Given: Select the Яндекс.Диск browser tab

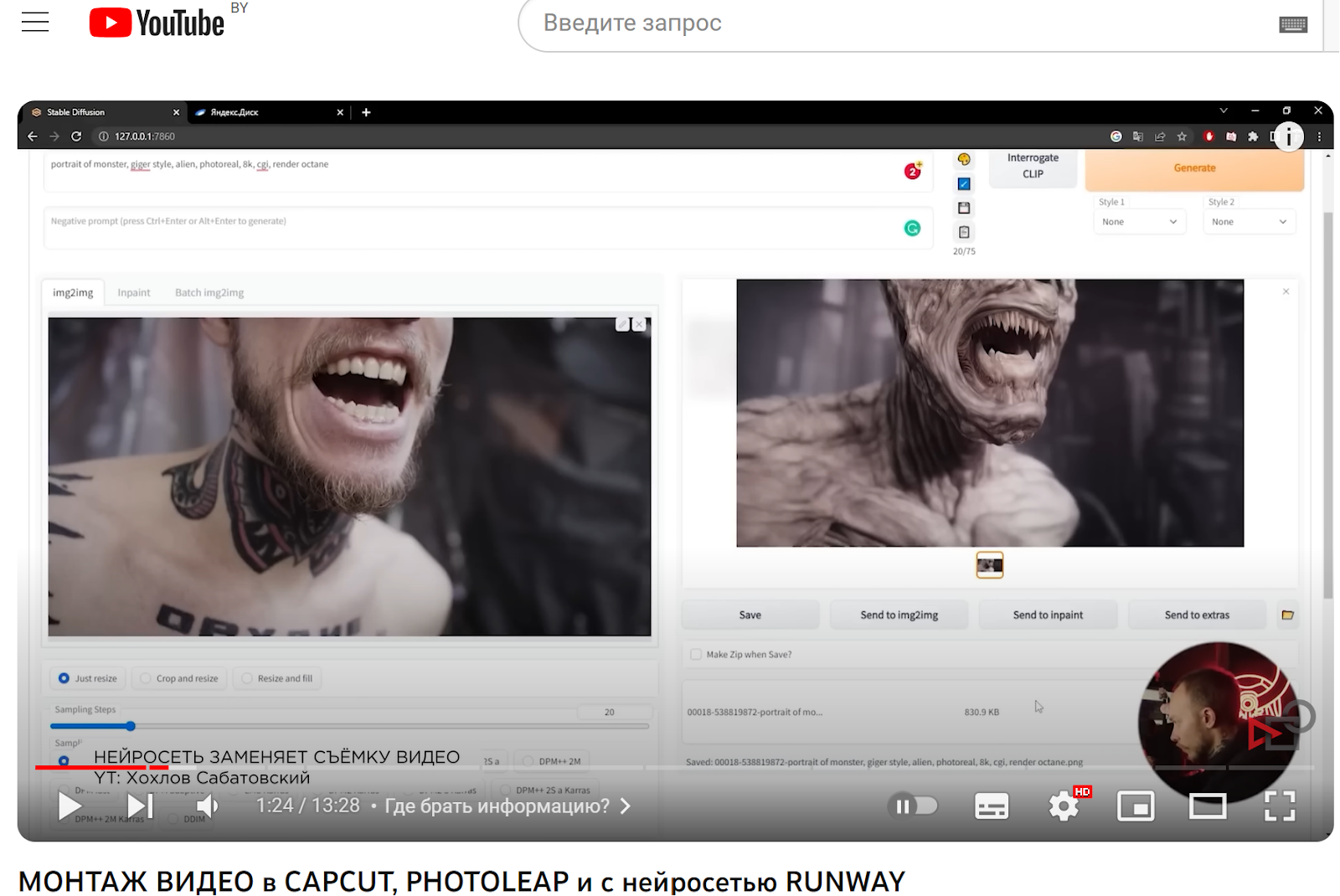Looking at the screenshot, I should [x=269, y=112].
